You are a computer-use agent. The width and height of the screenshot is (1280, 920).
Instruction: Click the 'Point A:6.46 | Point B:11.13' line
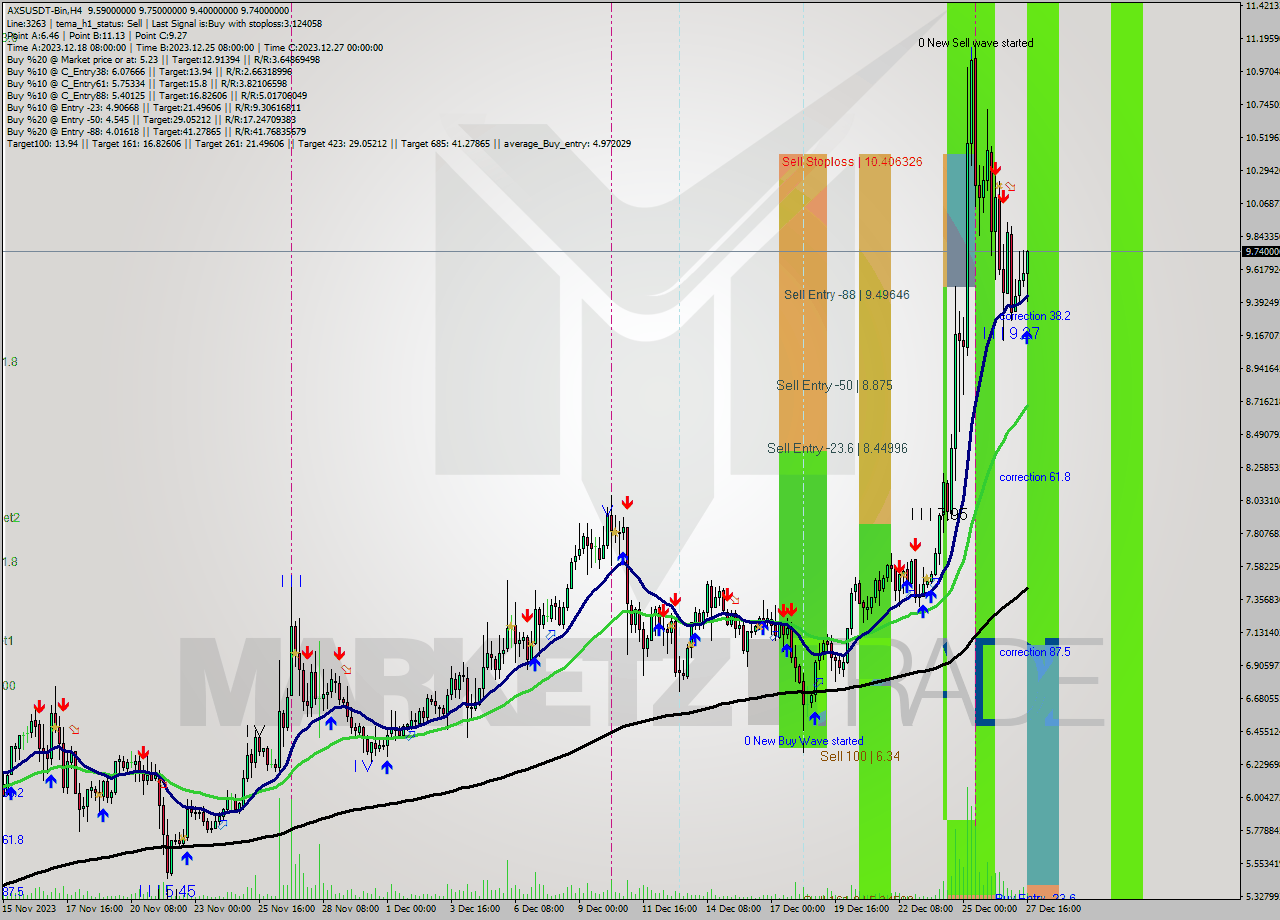pos(96,35)
